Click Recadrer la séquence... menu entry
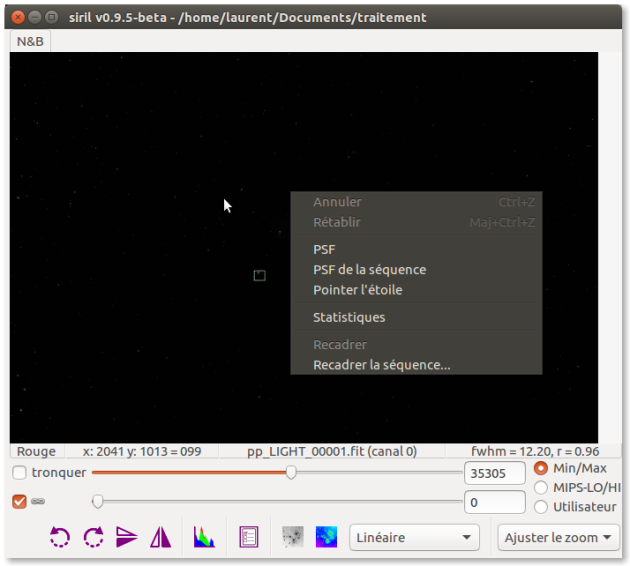The image size is (630, 566). 381,365
